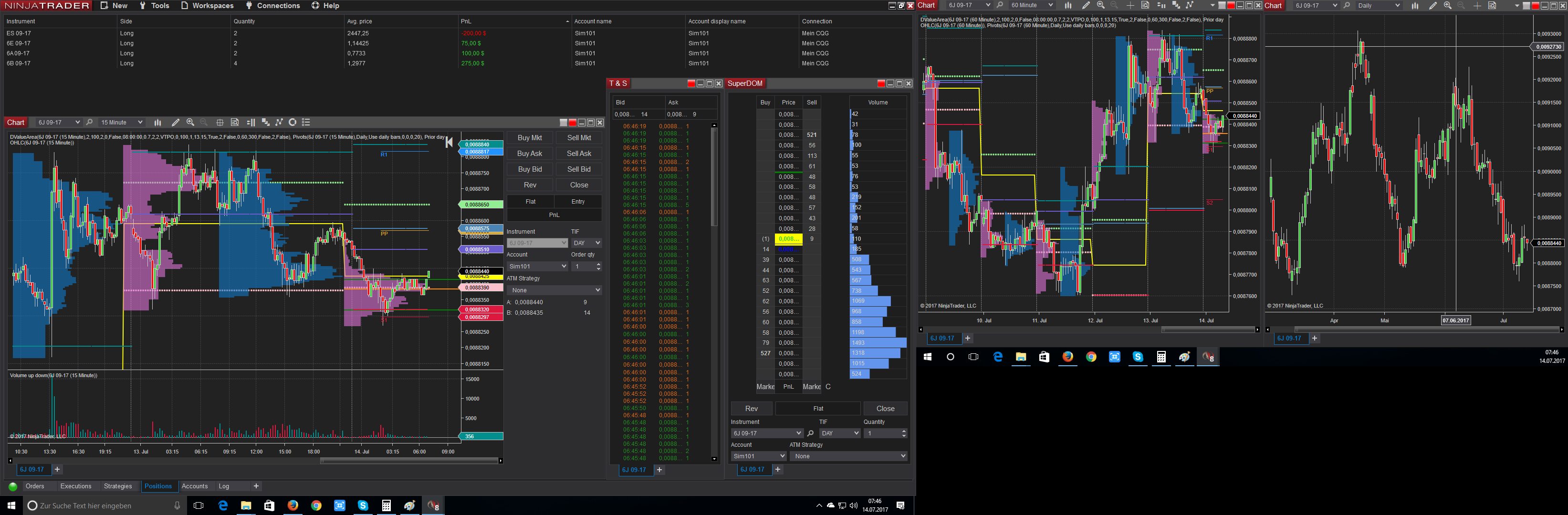Open the New menu
Image resolution: width=1568 pixels, height=515 pixels.
(114, 5)
